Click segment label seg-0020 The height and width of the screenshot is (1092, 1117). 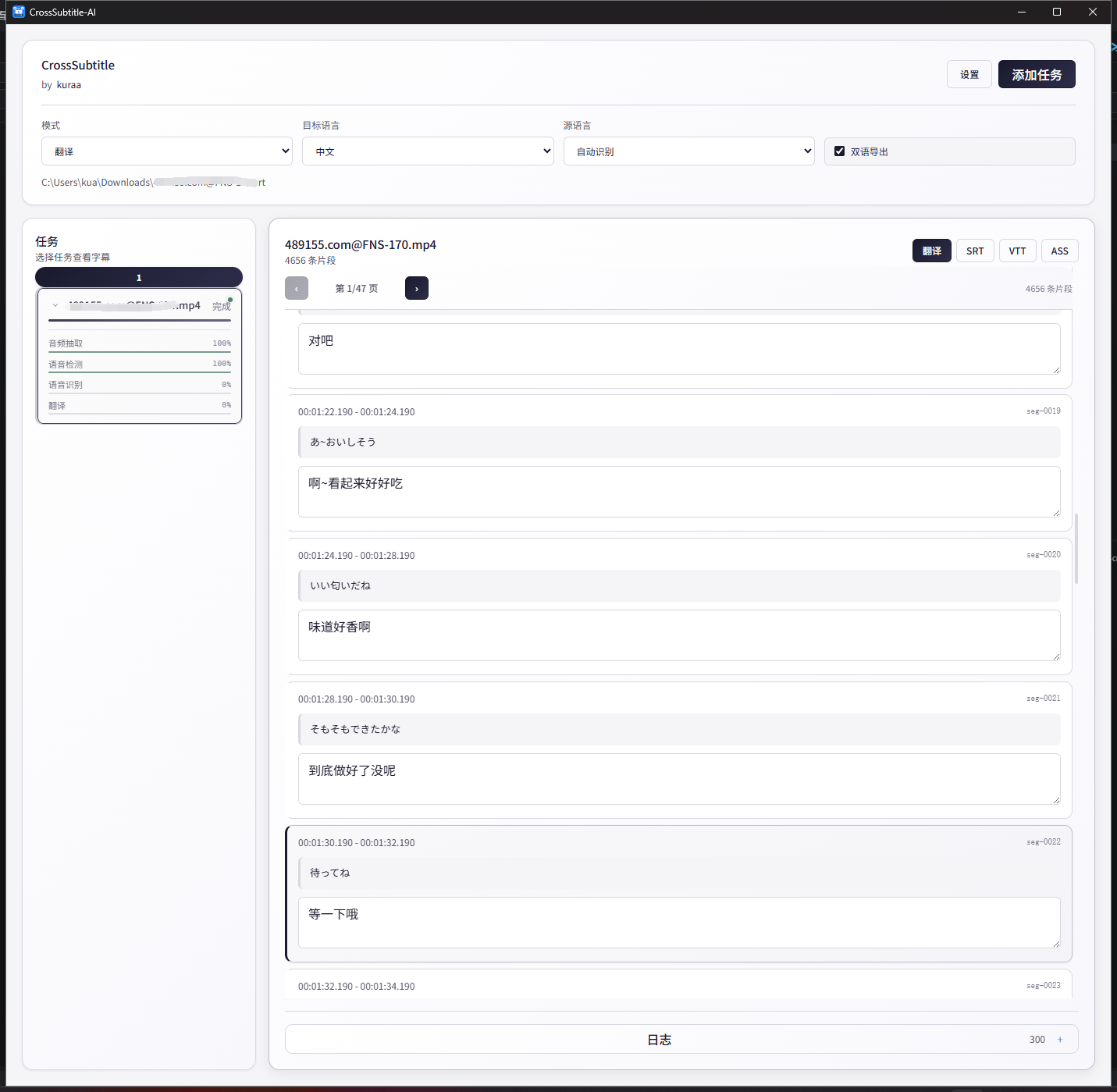click(1044, 554)
